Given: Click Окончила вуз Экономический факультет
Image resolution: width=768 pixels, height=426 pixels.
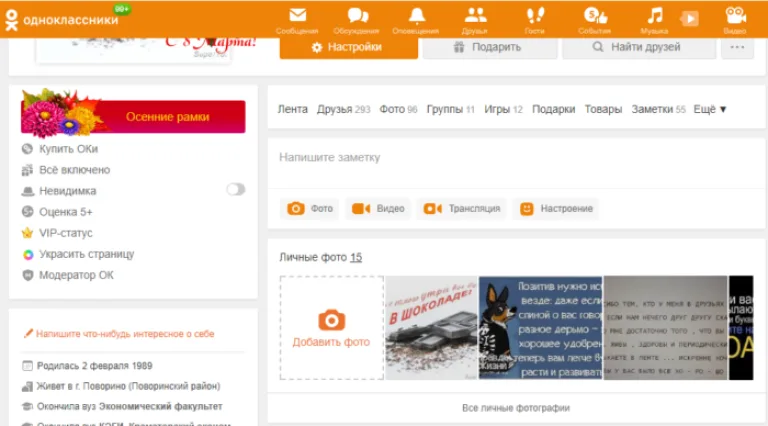Looking at the screenshot, I should point(130,406).
